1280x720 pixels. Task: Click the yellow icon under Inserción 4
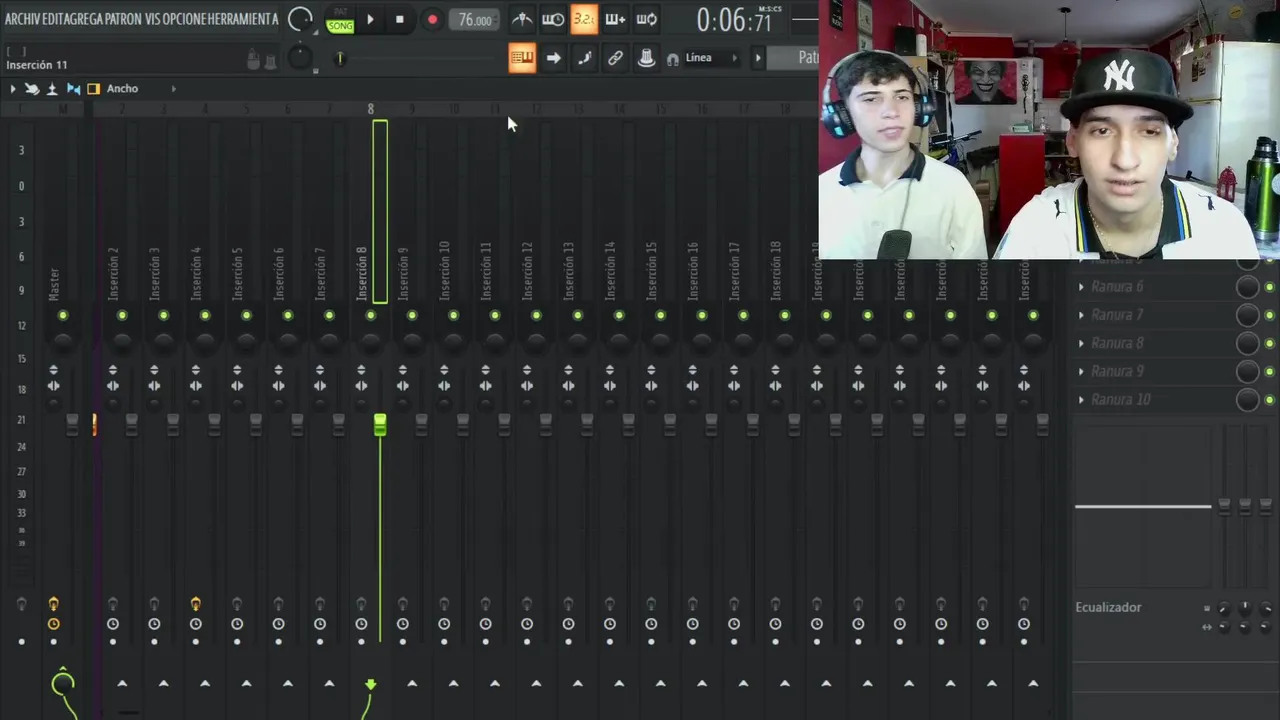[195, 603]
